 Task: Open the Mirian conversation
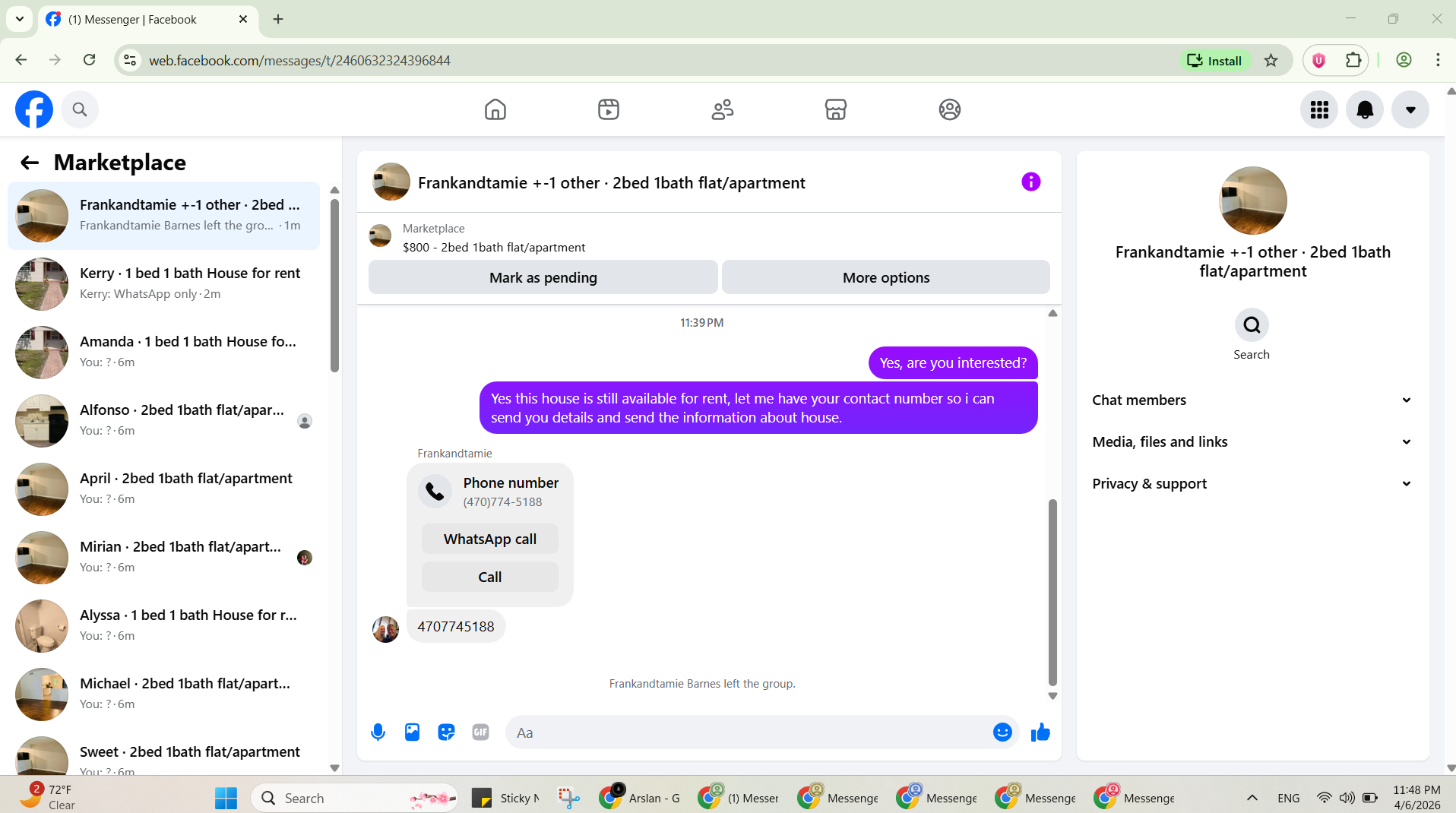pos(163,558)
